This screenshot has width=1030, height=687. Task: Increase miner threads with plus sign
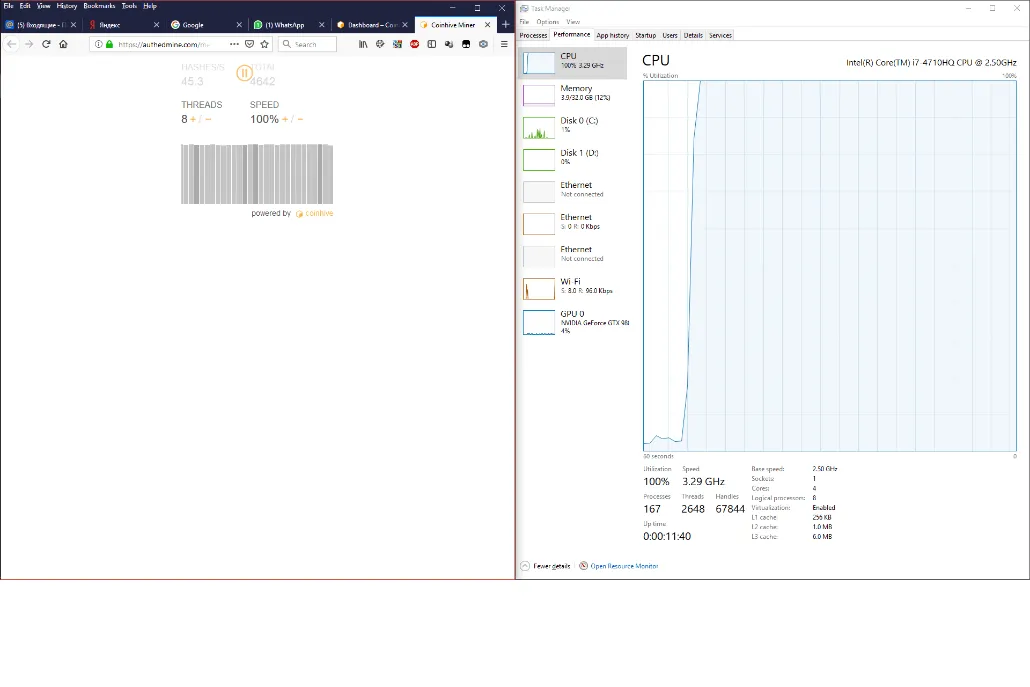click(192, 120)
